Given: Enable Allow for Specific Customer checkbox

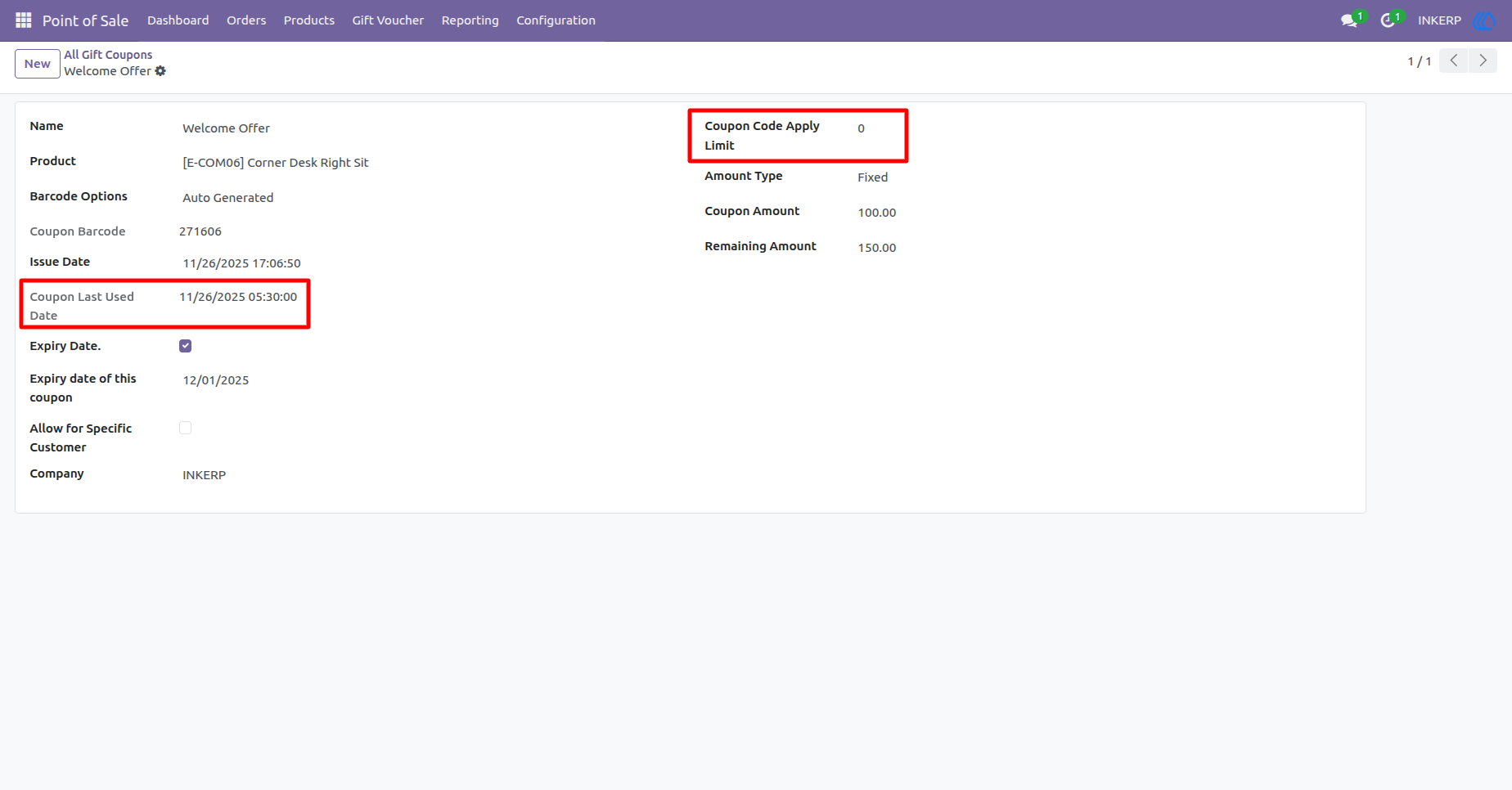Looking at the screenshot, I should point(186,428).
